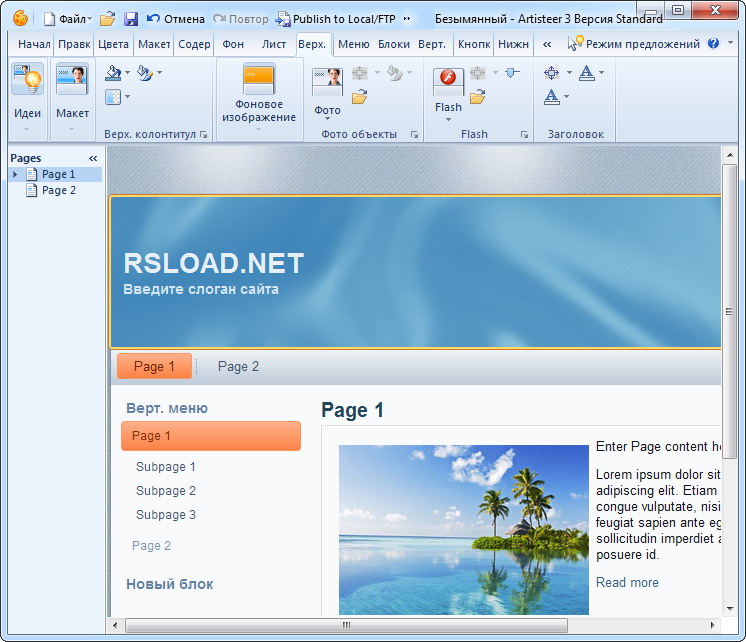Switch to the Правк ribbon tab

tap(74, 44)
